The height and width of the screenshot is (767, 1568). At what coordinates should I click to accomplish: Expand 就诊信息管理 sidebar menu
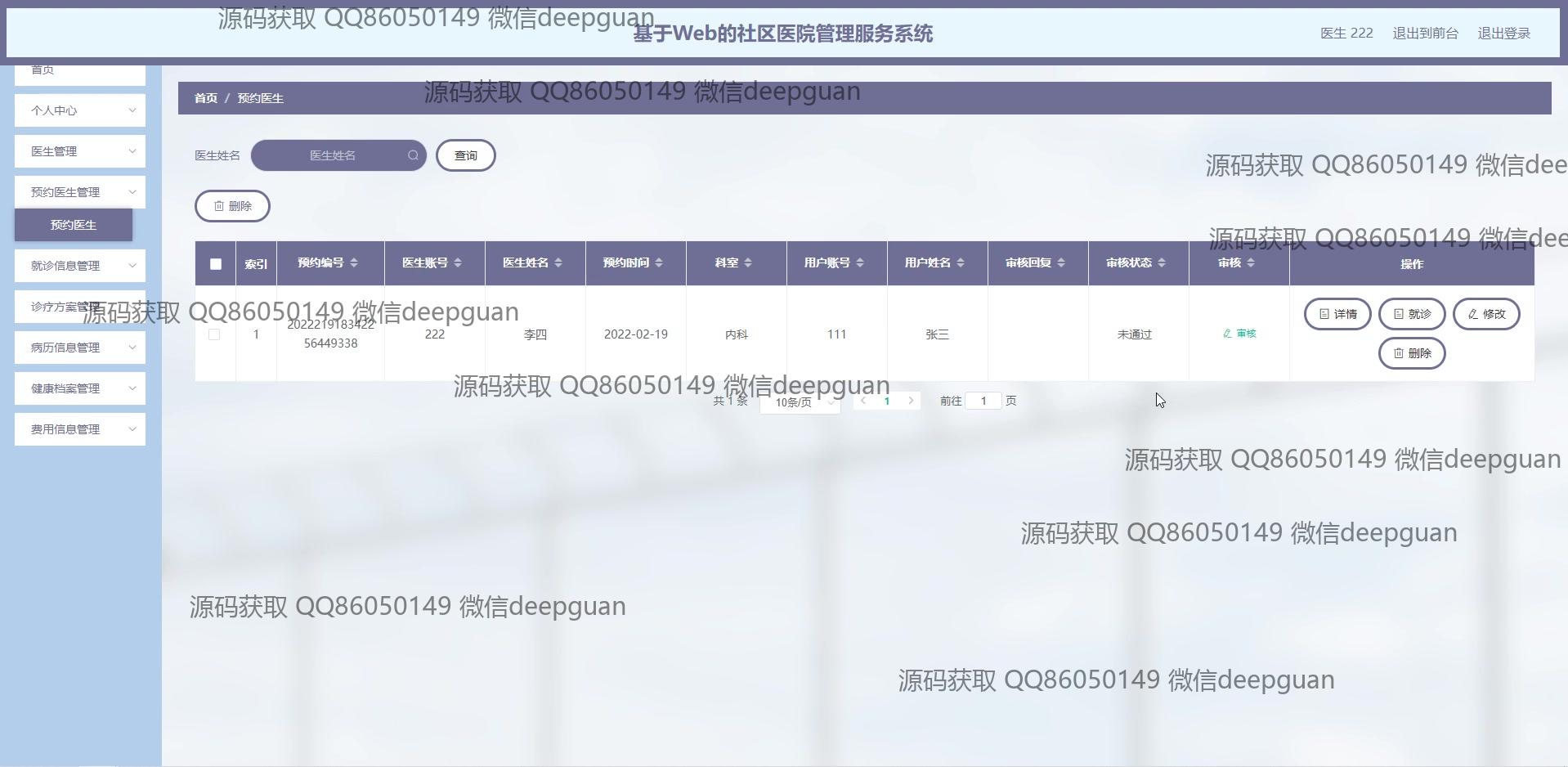pos(80,266)
